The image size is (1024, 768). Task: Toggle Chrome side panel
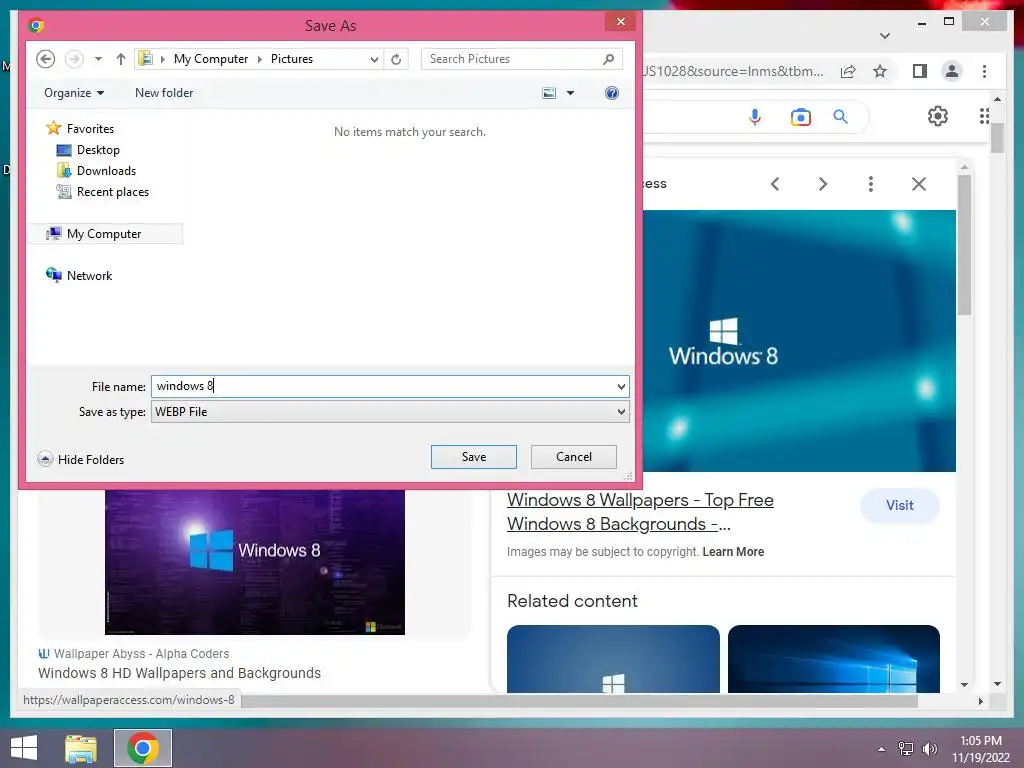click(x=920, y=71)
